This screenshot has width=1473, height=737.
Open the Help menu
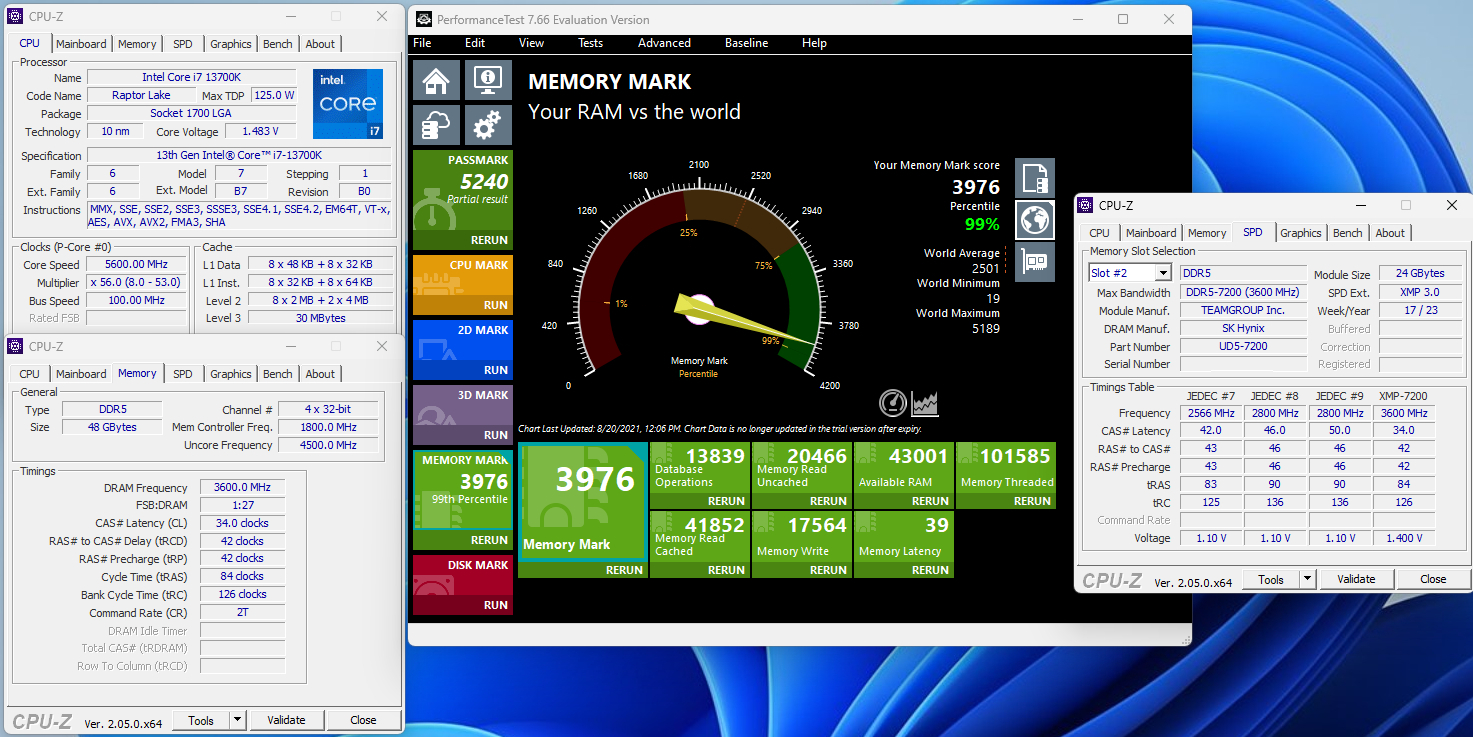coord(815,43)
